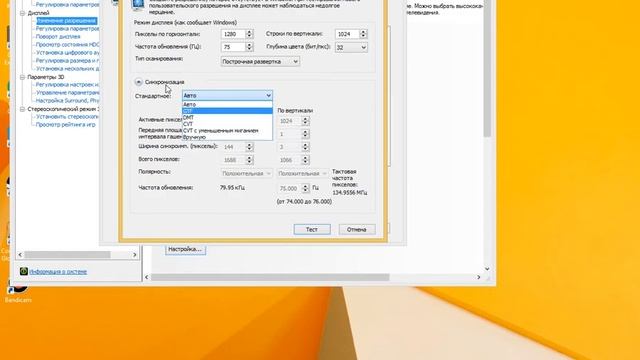Click the tree panel horizontal scrollbar thumb

[67, 255]
